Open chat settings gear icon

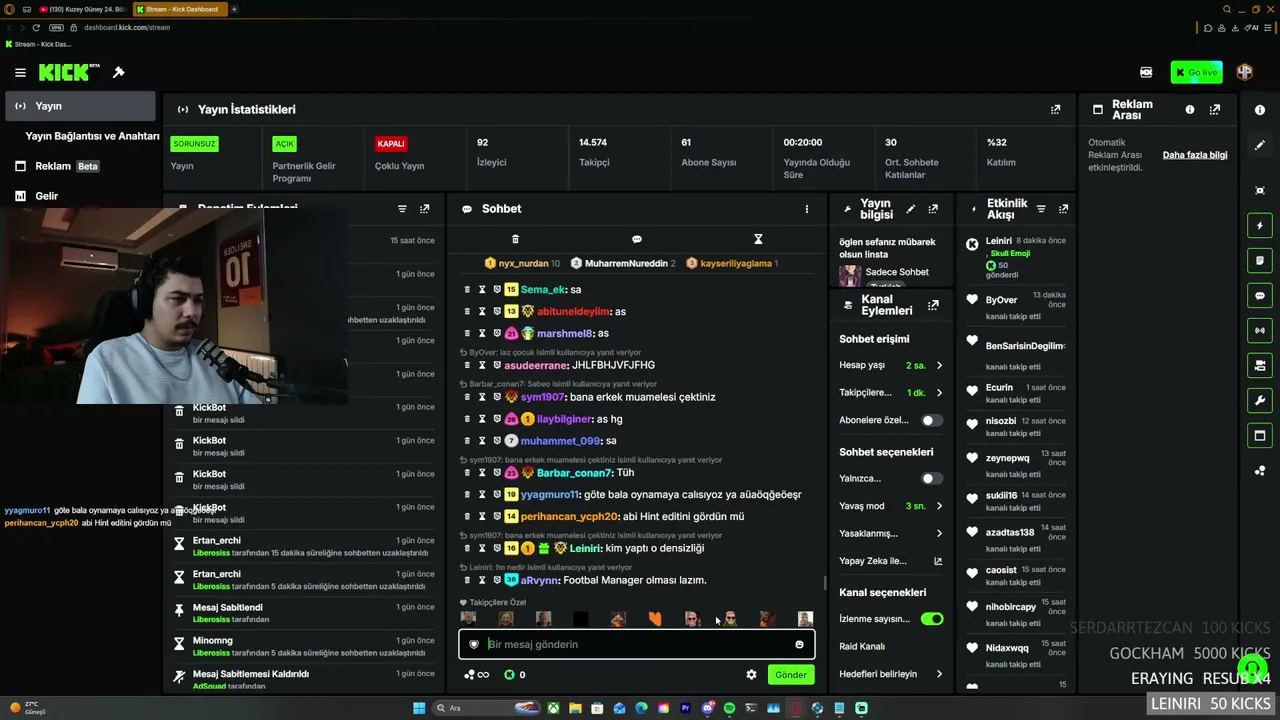(751, 674)
